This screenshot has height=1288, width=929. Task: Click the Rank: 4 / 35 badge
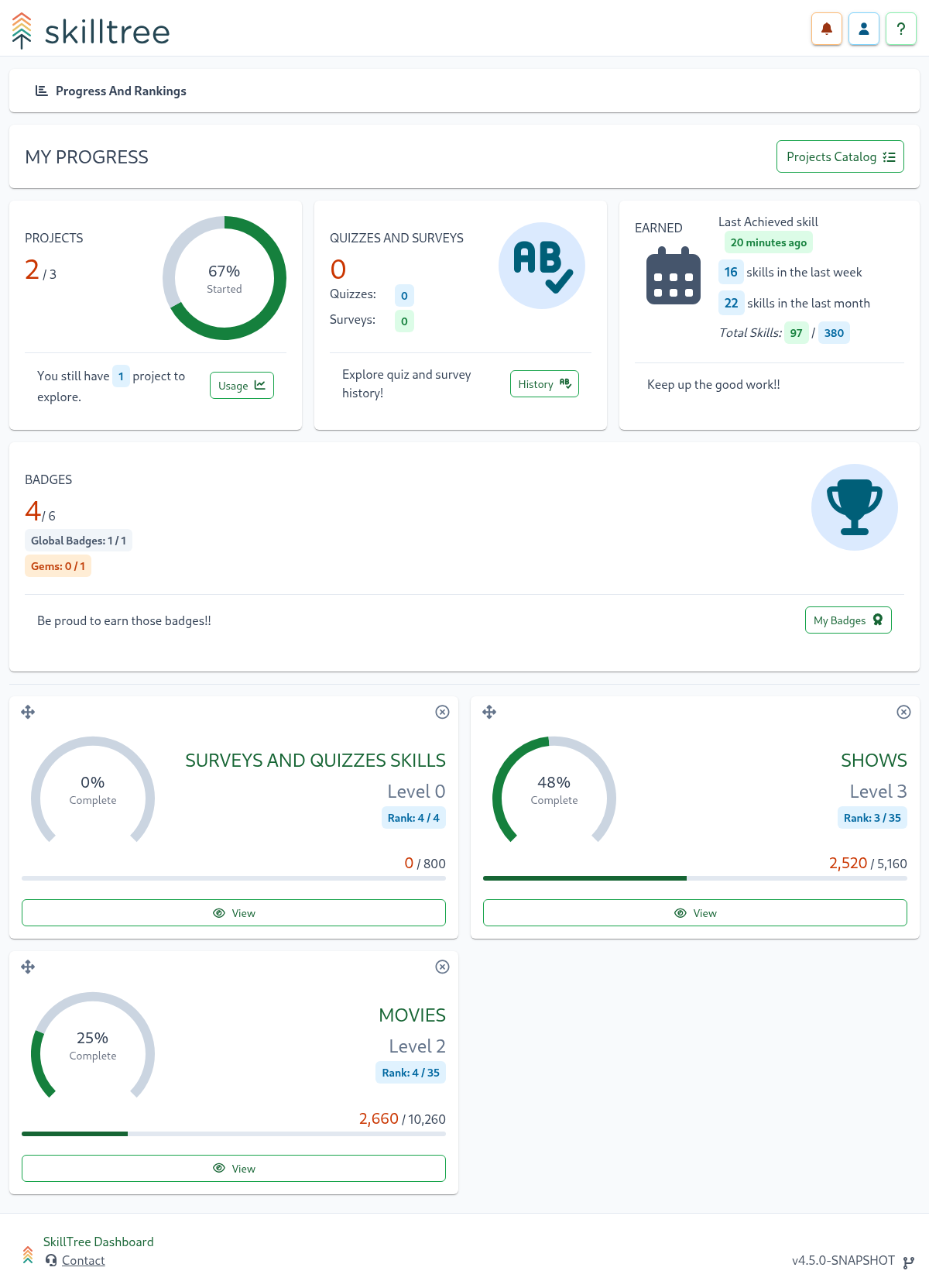pyautogui.click(x=410, y=1073)
